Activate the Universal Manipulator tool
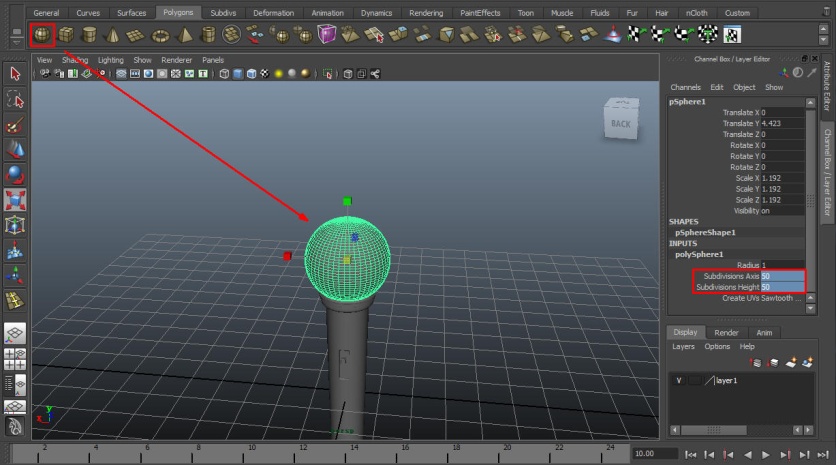Image resolution: width=836 pixels, height=465 pixels. point(15,225)
